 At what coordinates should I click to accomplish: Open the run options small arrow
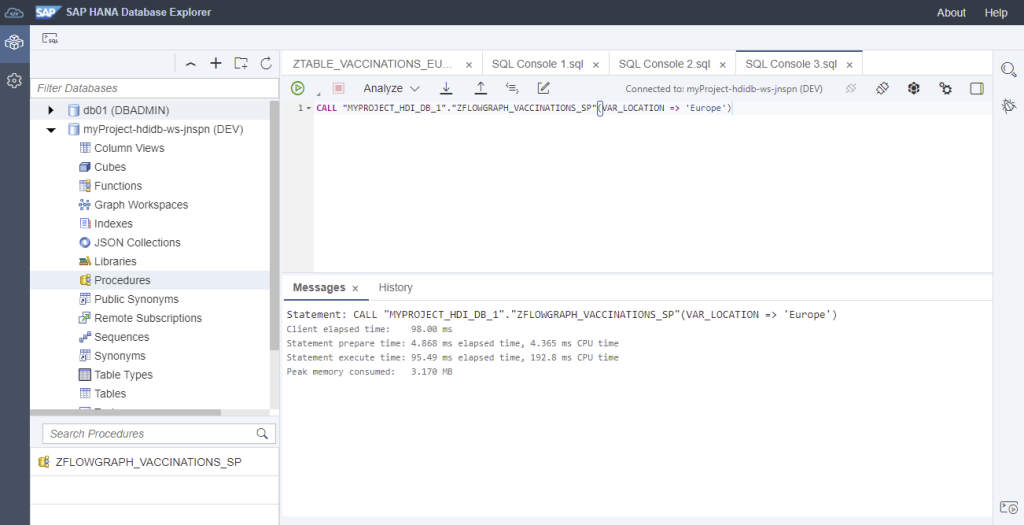[318, 94]
